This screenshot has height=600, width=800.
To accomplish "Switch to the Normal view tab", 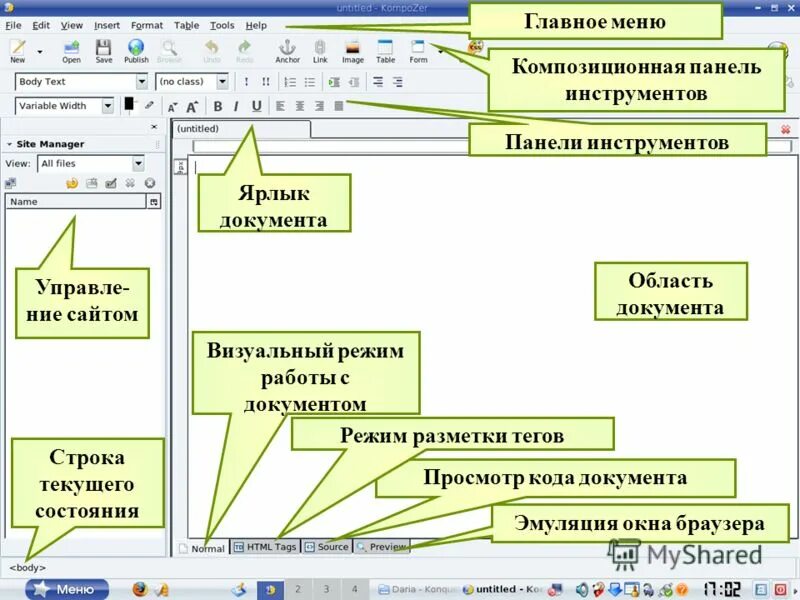I will pyautogui.click(x=203, y=548).
